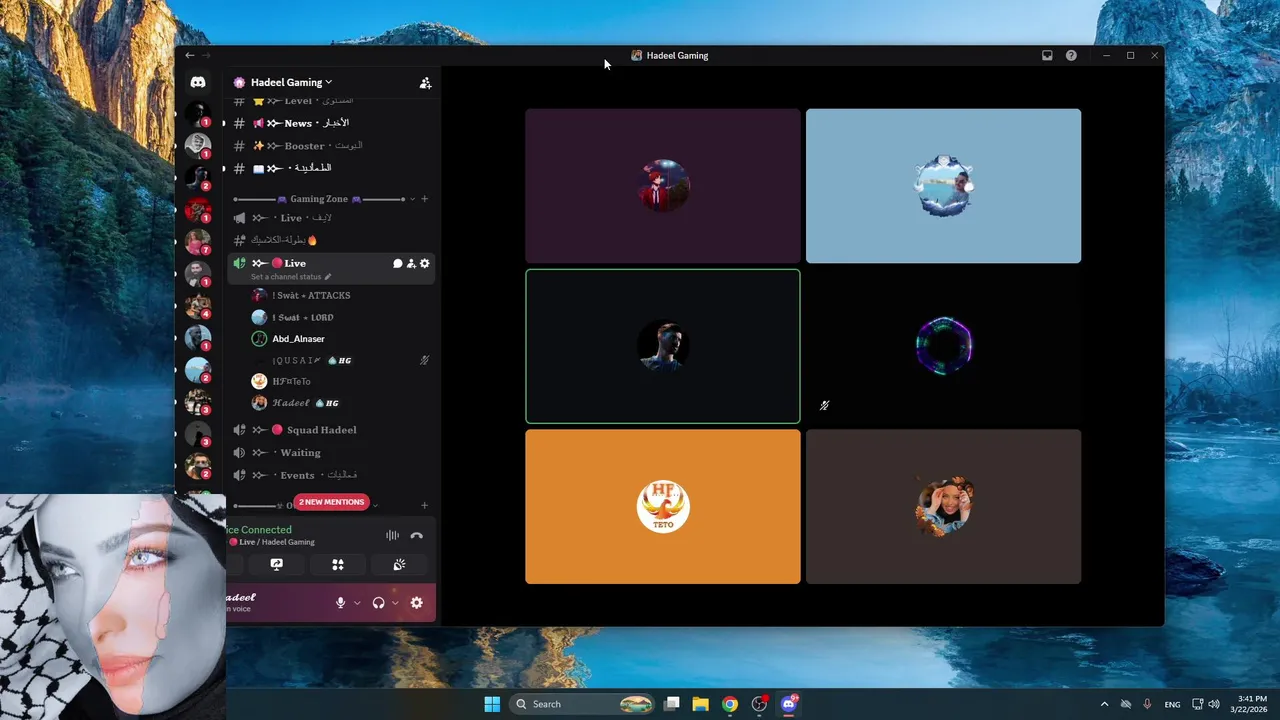The image size is (1280, 720).
Task: Open the volume icon in system tray
Action: (1214, 704)
